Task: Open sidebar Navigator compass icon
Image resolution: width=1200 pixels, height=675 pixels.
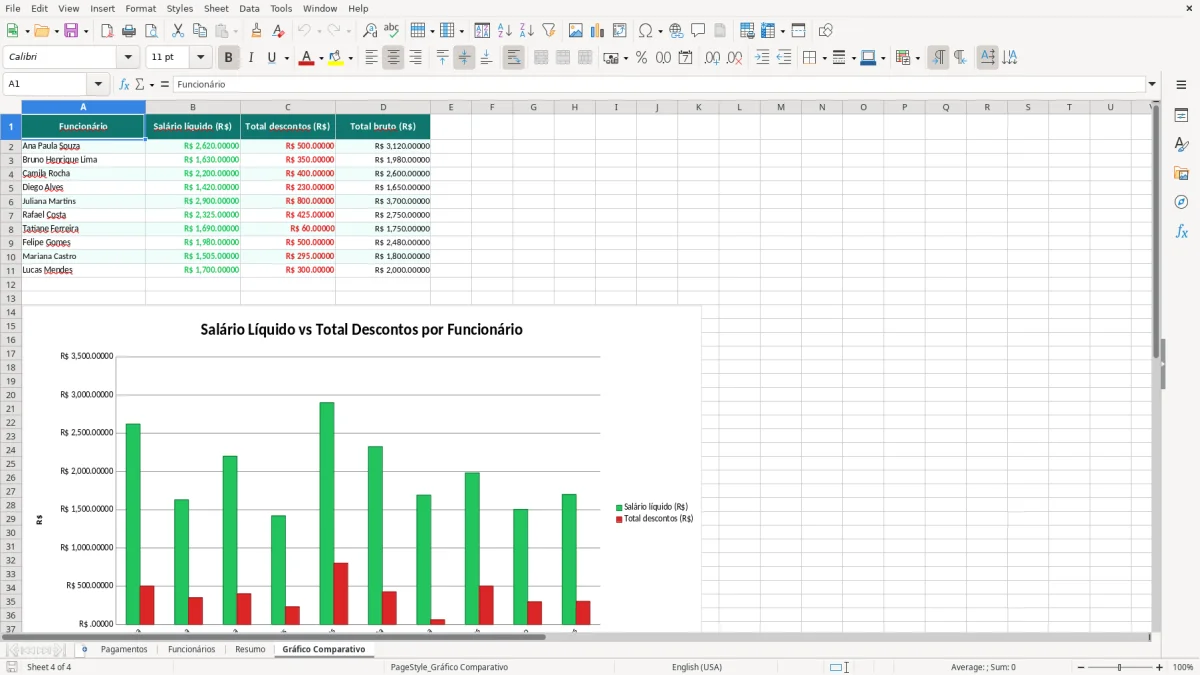Action: (x=1181, y=202)
